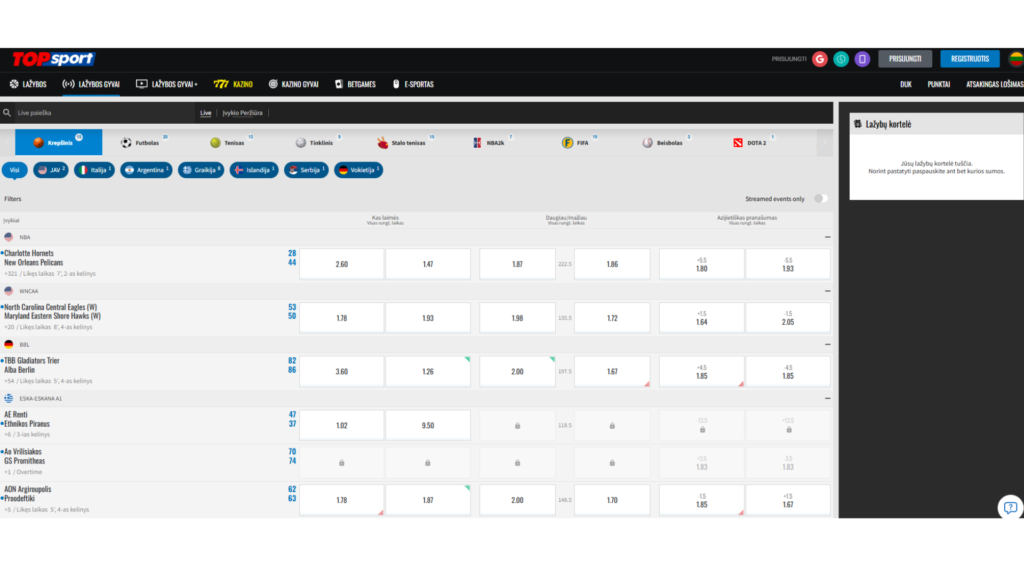Image resolution: width=1024 pixels, height=576 pixels.
Task: Collapse the BBL league section
Action: point(827,344)
